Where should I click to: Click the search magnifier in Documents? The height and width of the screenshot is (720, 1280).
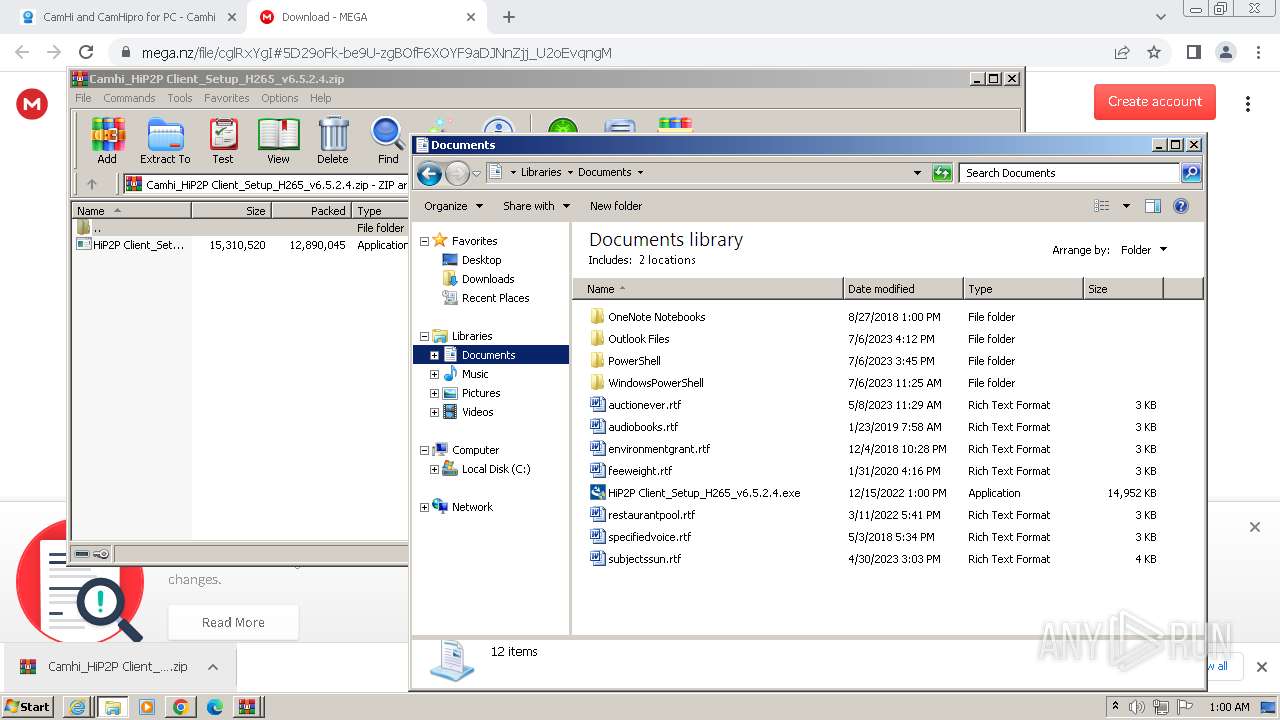tap(1190, 173)
